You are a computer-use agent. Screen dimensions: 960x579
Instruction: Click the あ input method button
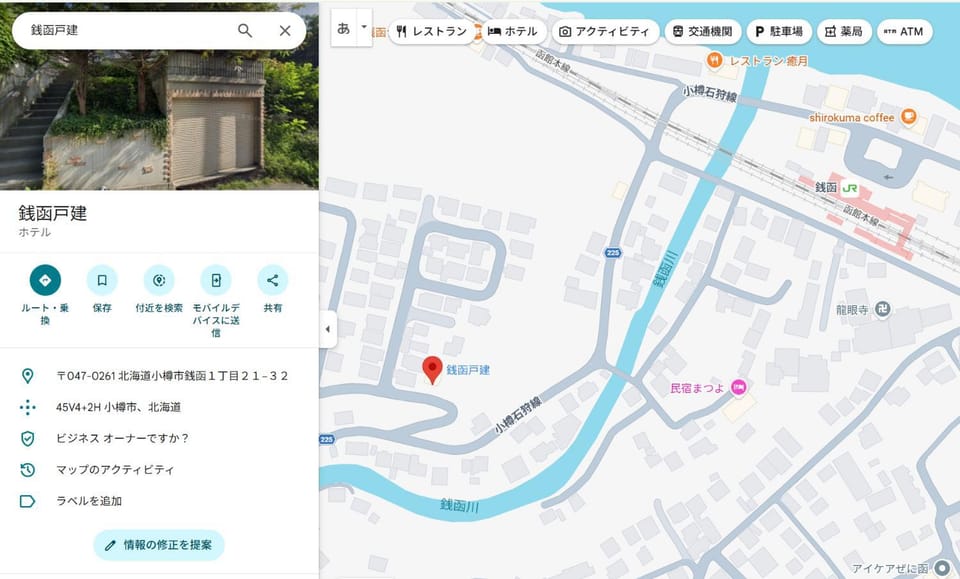(343, 28)
